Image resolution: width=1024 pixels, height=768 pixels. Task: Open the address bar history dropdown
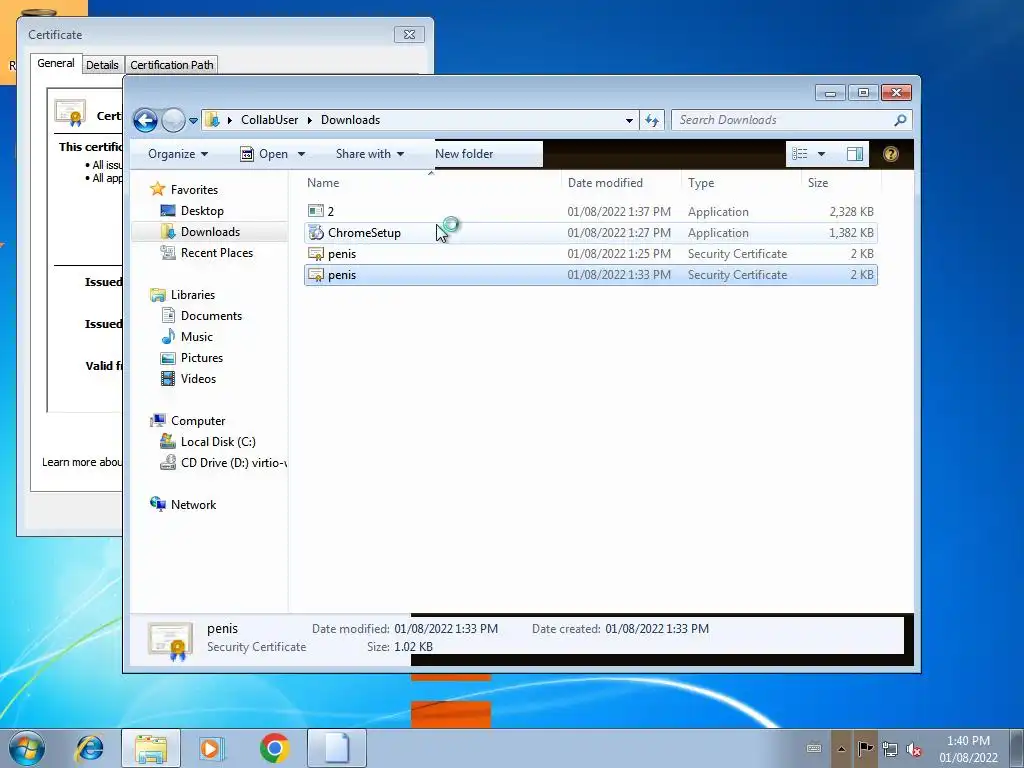point(629,120)
